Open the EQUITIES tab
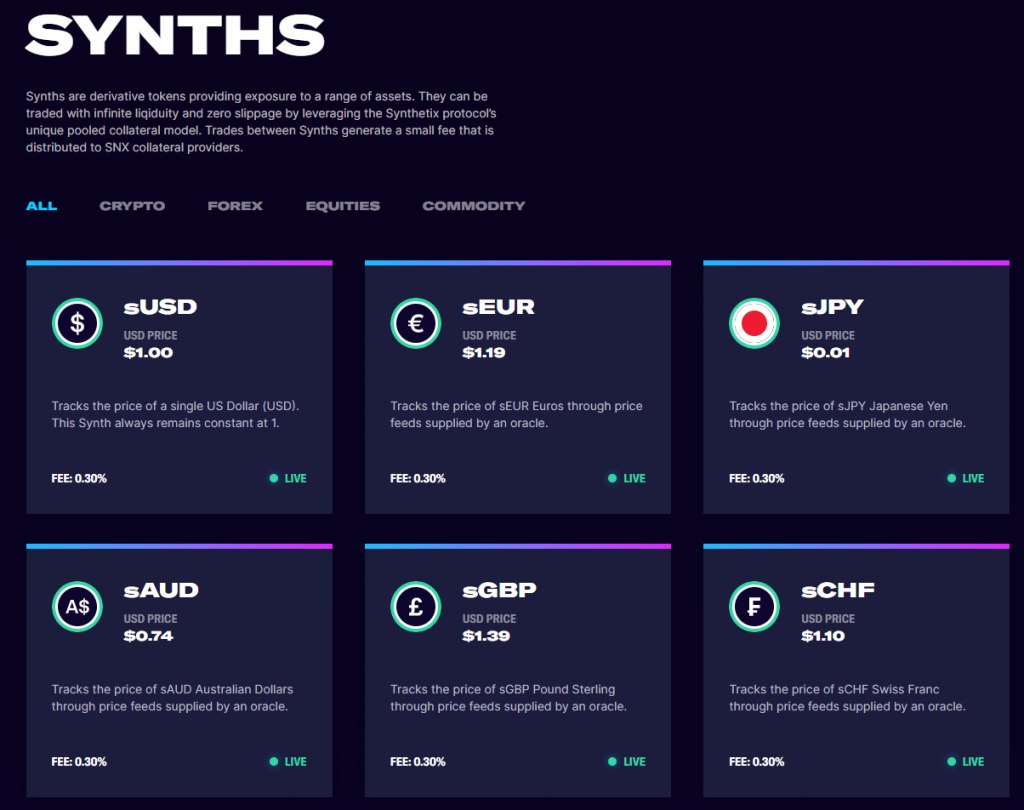The width and height of the screenshot is (1024, 810). (343, 206)
